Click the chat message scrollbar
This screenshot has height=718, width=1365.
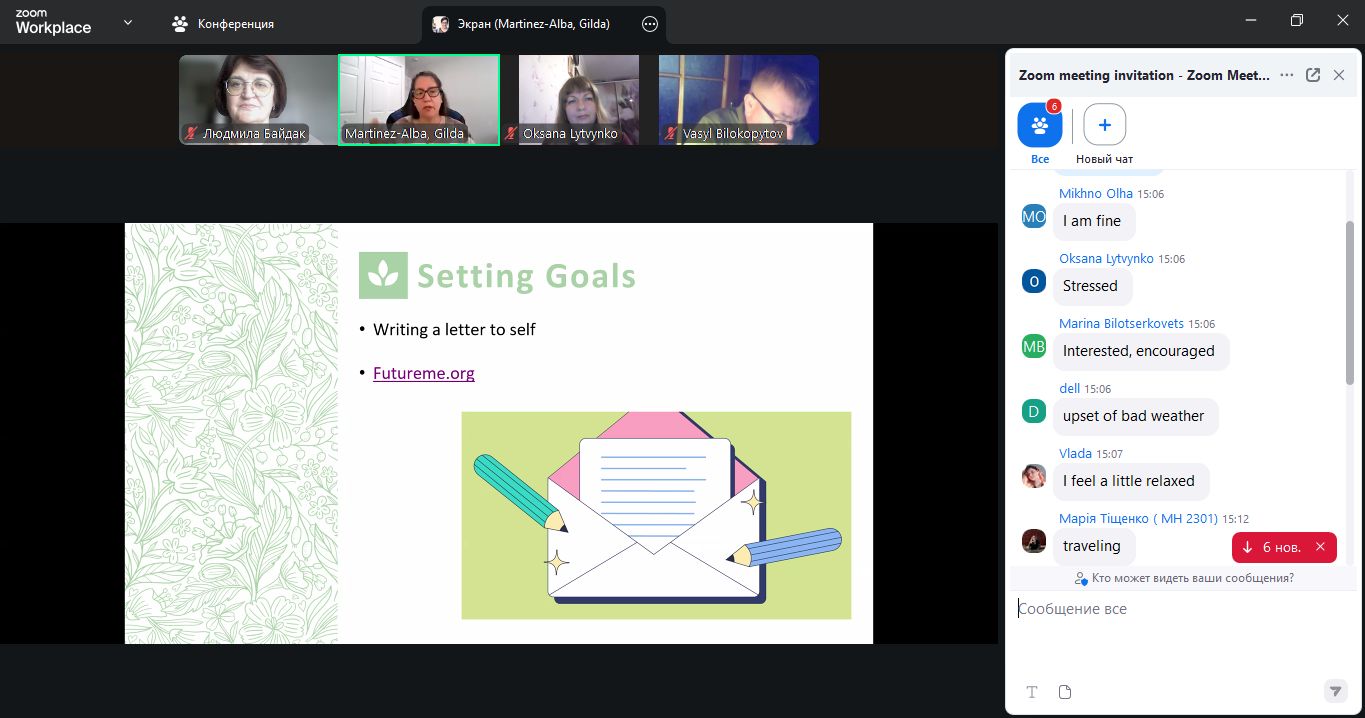tap(1349, 300)
